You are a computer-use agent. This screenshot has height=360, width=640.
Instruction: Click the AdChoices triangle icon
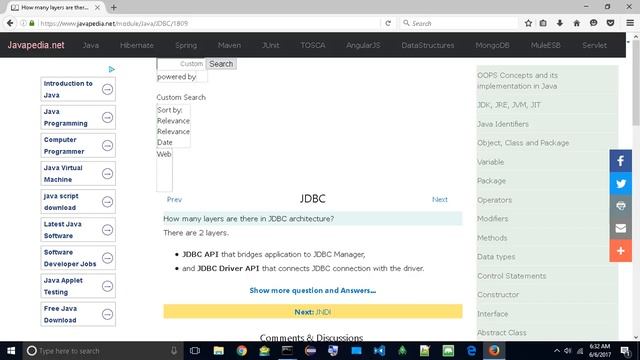[x=111, y=69]
